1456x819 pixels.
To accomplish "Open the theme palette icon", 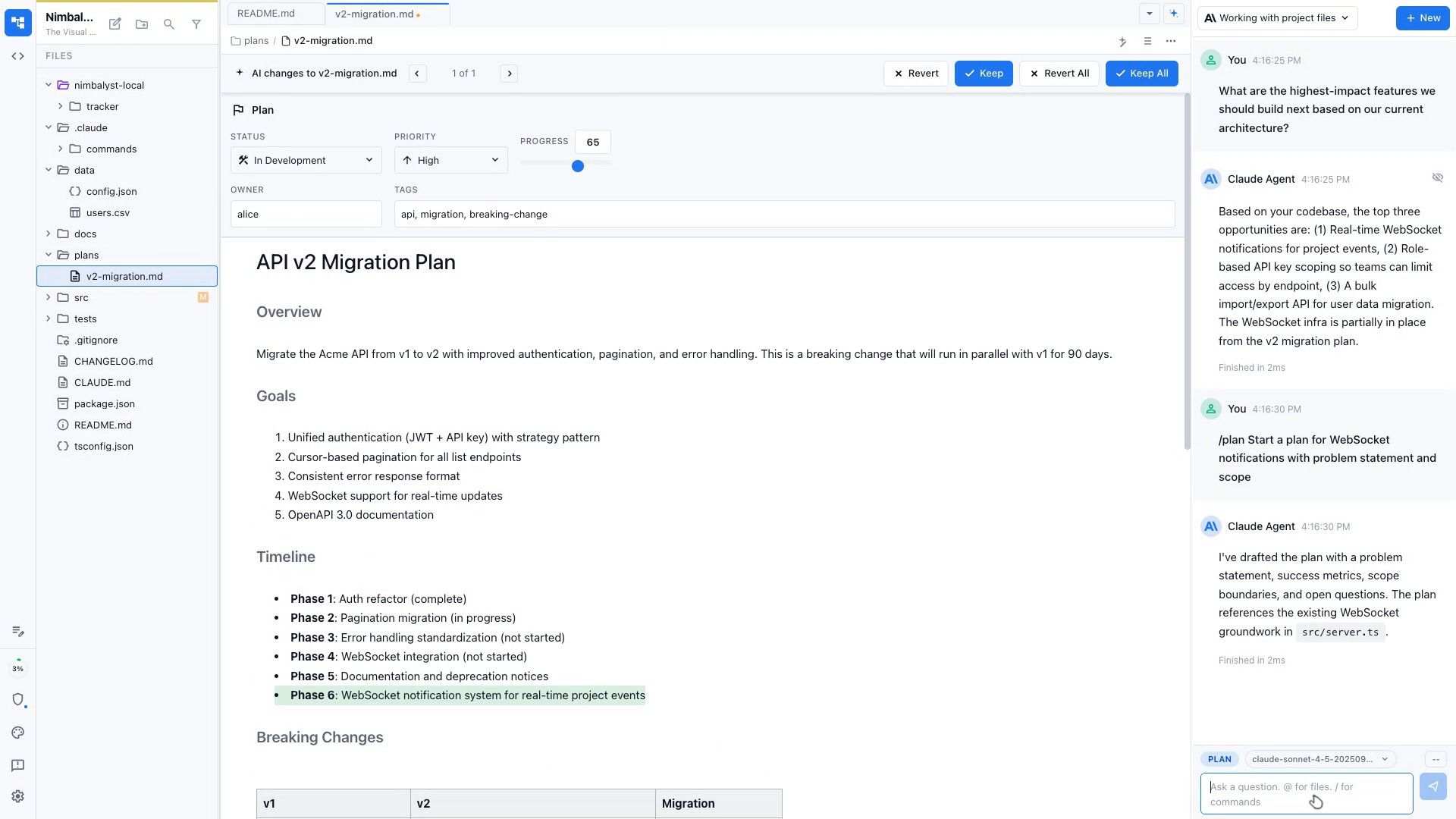I will coord(17,733).
